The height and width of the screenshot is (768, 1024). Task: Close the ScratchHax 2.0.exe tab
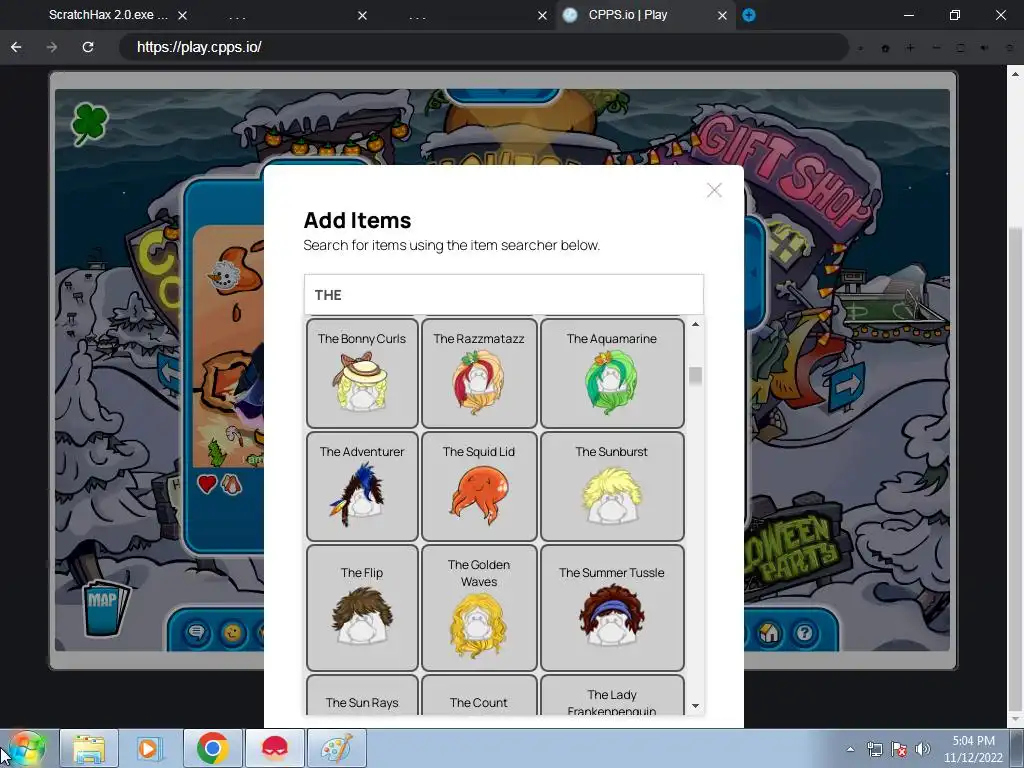pos(183,15)
